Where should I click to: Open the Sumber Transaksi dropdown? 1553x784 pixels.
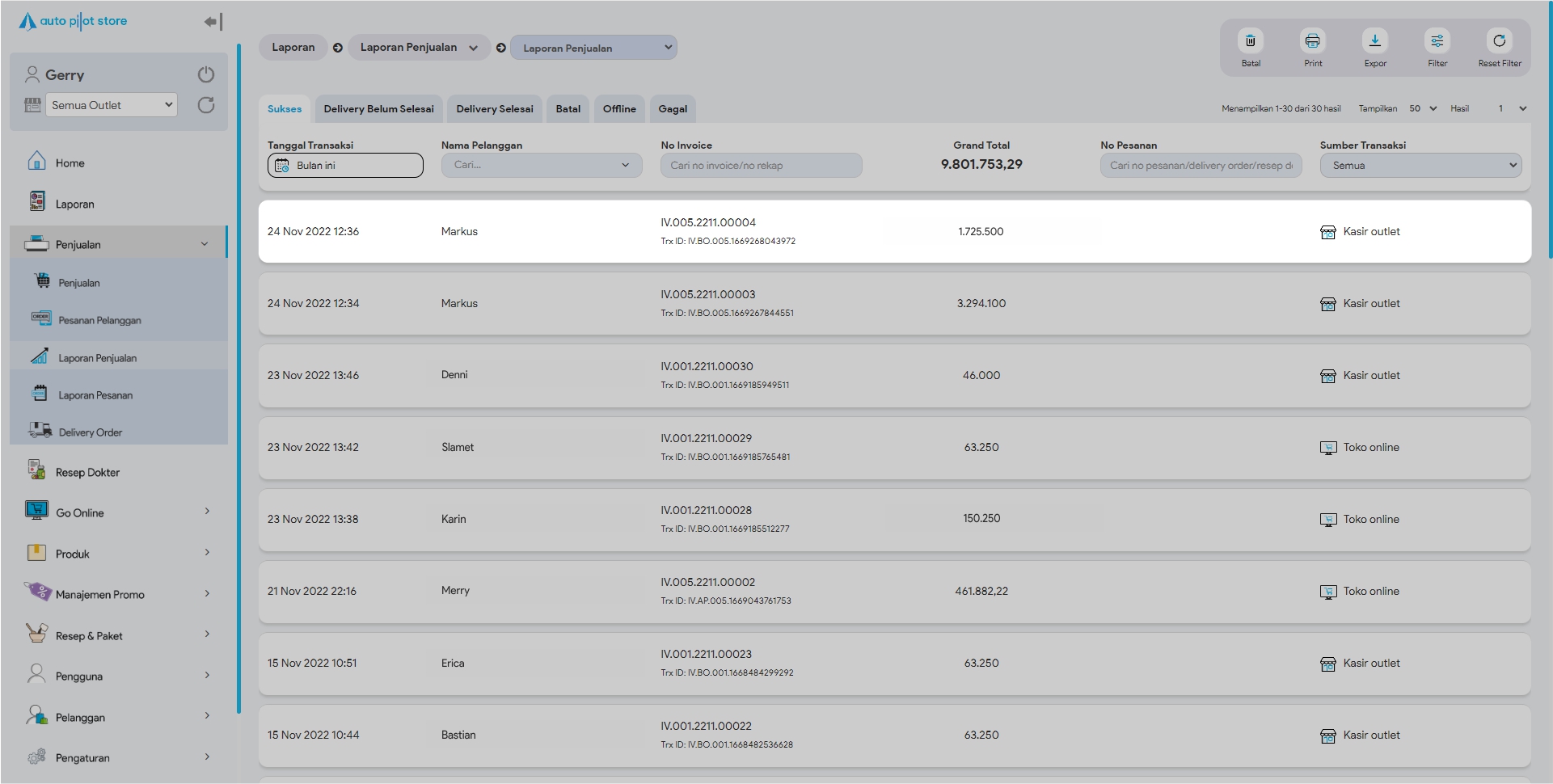[1420, 166]
